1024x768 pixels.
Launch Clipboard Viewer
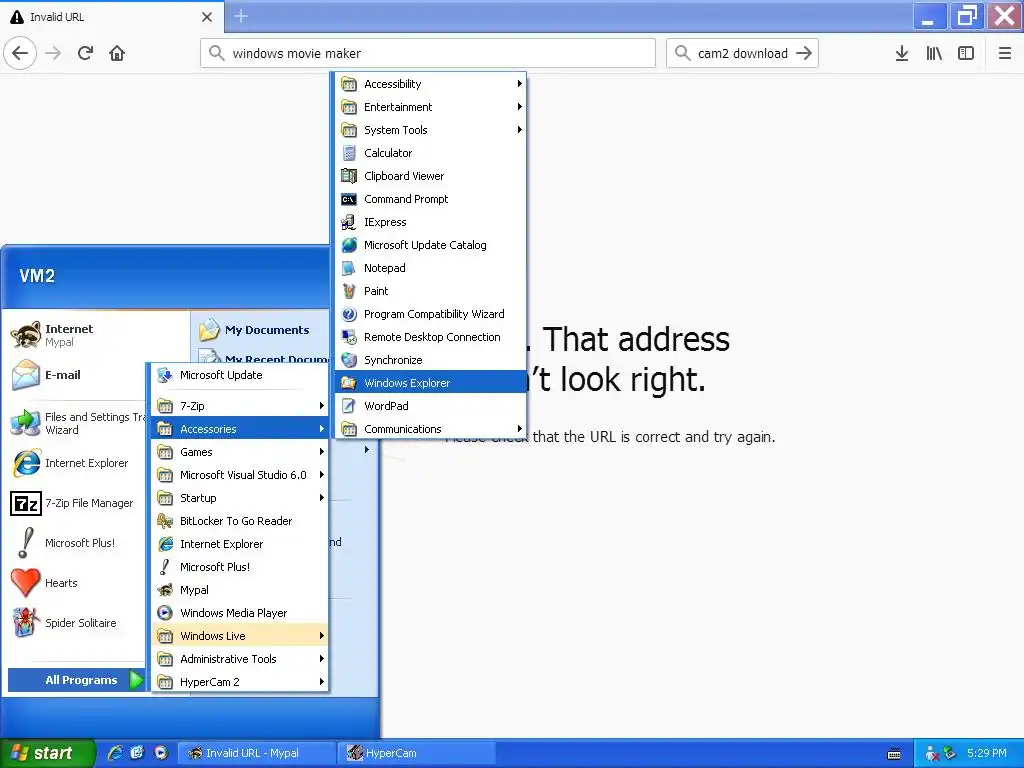tap(430, 176)
